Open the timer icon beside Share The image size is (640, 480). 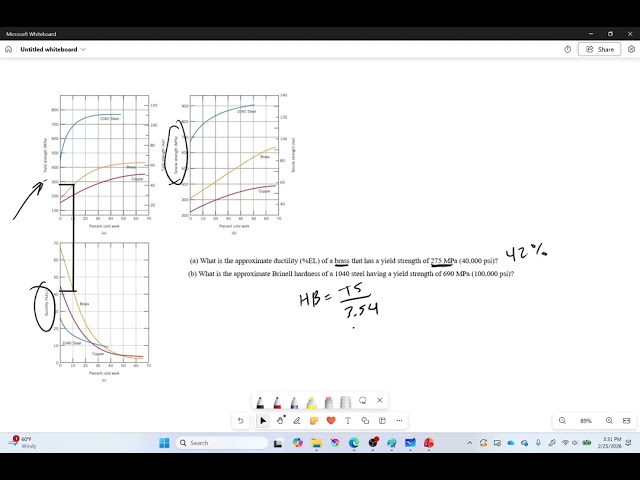click(567, 49)
